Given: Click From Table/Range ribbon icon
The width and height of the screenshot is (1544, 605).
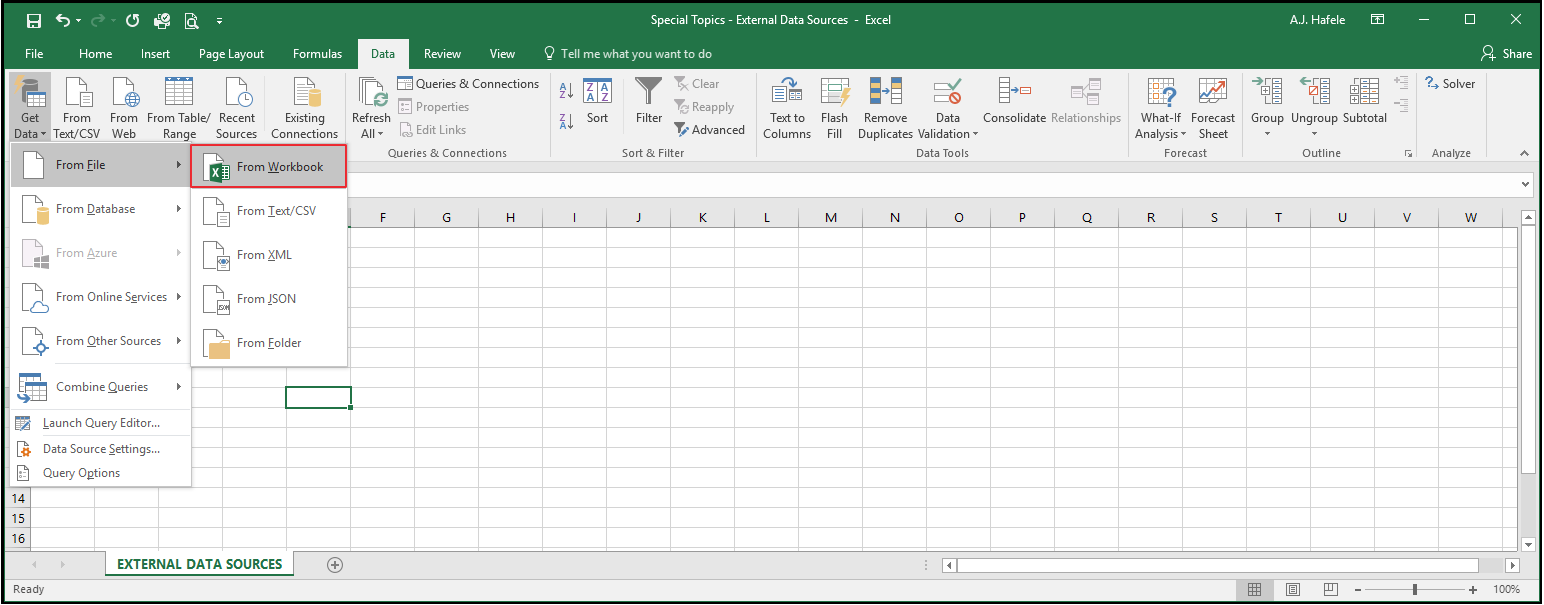Looking at the screenshot, I should point(179,109).
